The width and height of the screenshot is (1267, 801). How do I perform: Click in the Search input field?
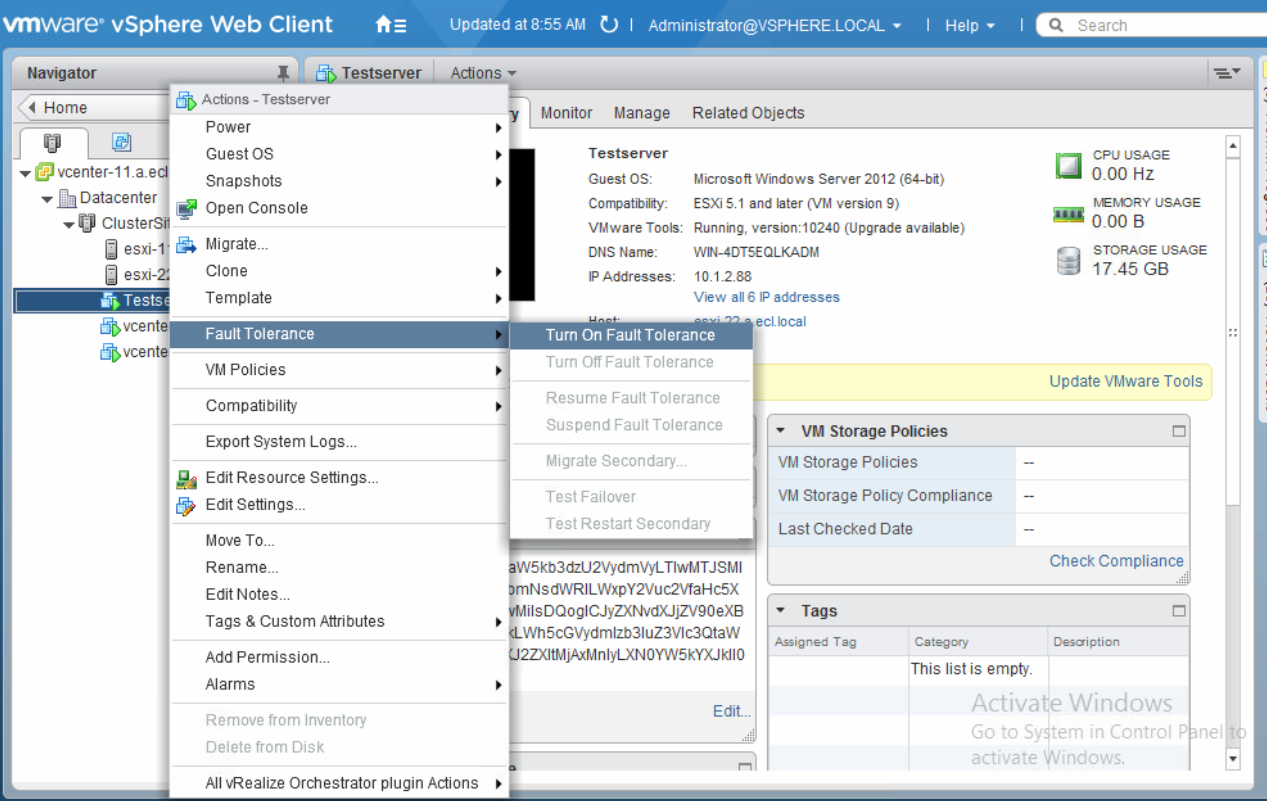pyautogui.click(x=1158, y=26)
